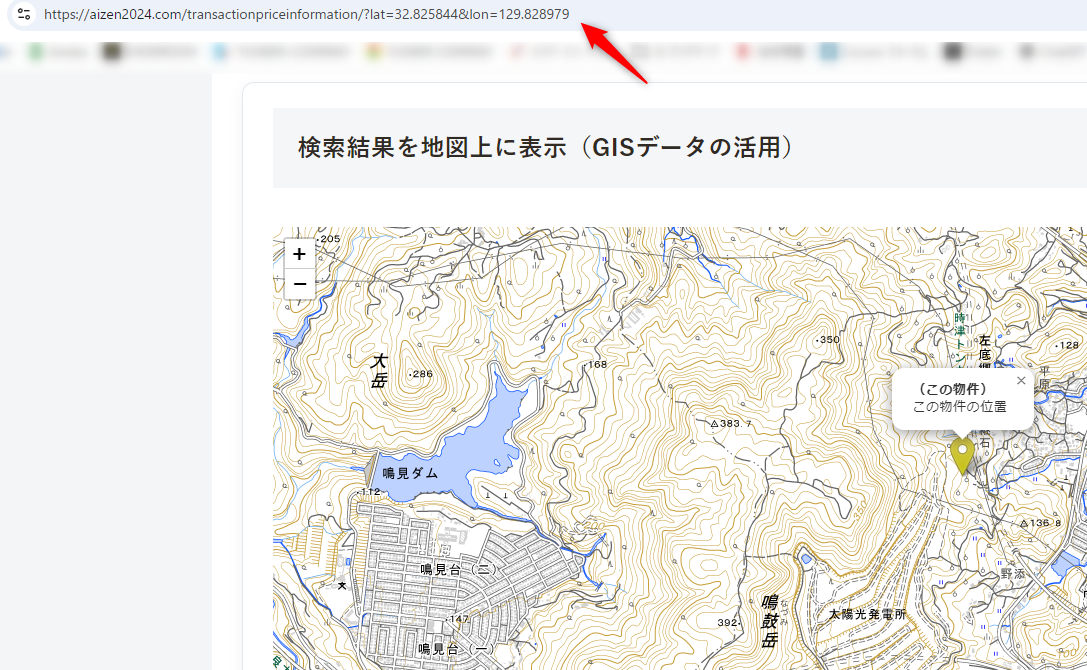Click the 鳴見台（一）district label
Screen dimensions: 1087x670
pos(457,649)
